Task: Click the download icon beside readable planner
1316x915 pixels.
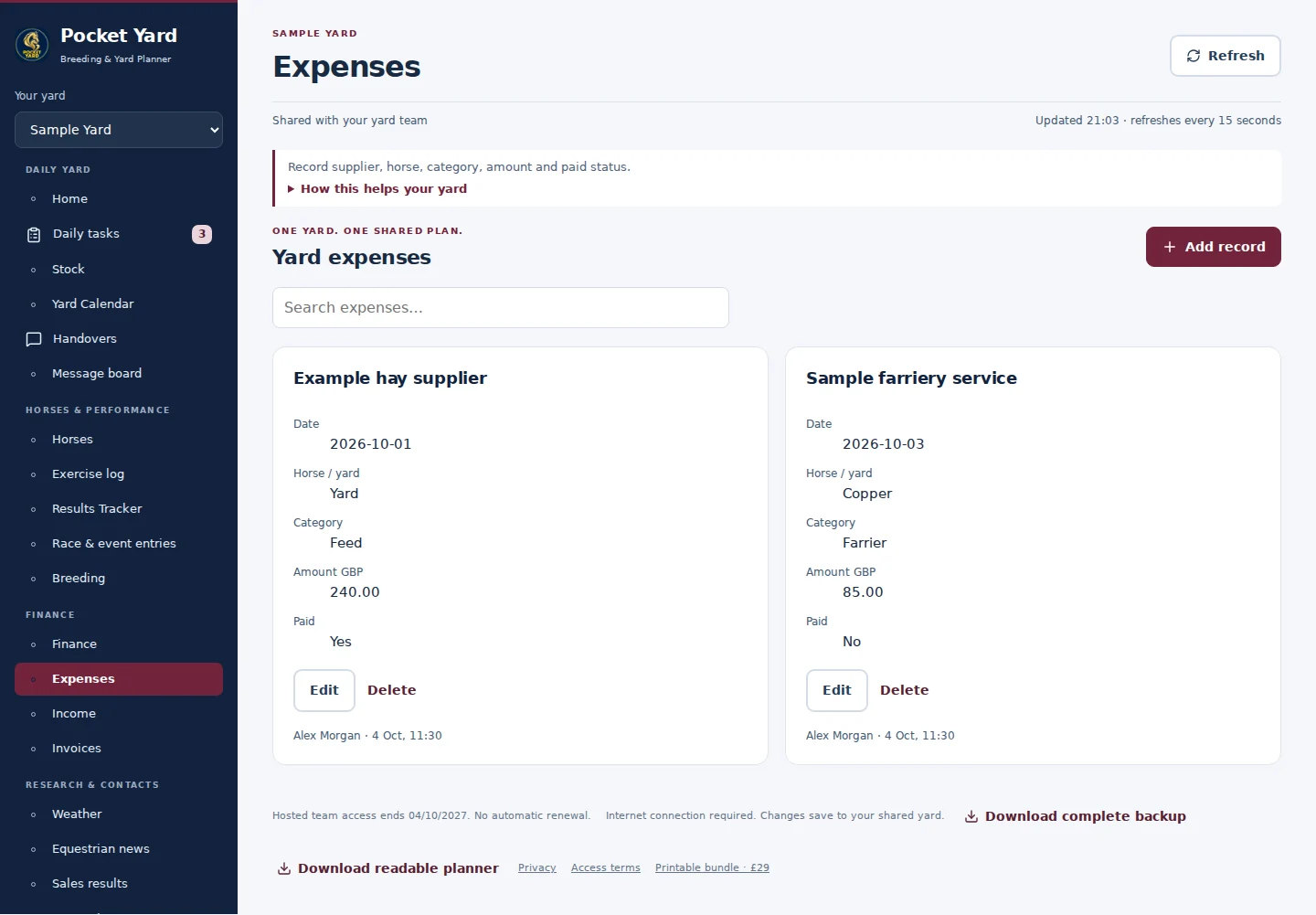Action: [284, 868]
